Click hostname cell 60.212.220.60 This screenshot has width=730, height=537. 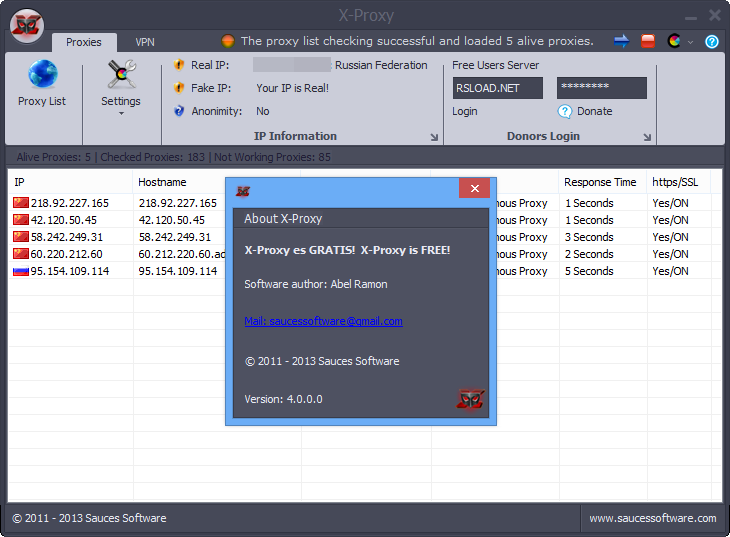(182, 254)
